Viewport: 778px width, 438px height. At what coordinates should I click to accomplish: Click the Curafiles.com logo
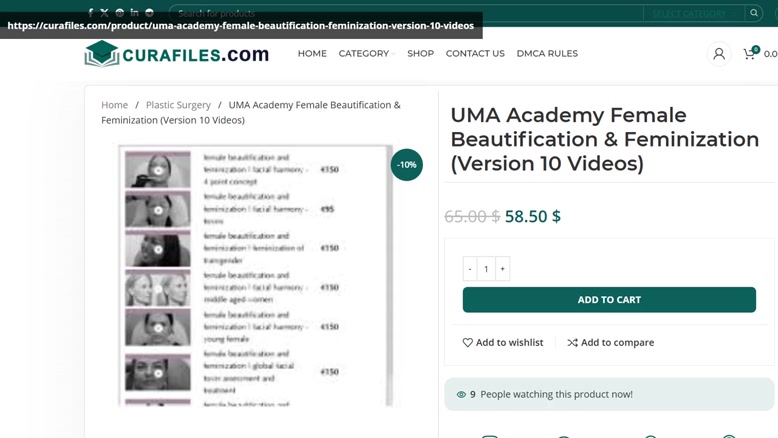click(x=176, y=54)
